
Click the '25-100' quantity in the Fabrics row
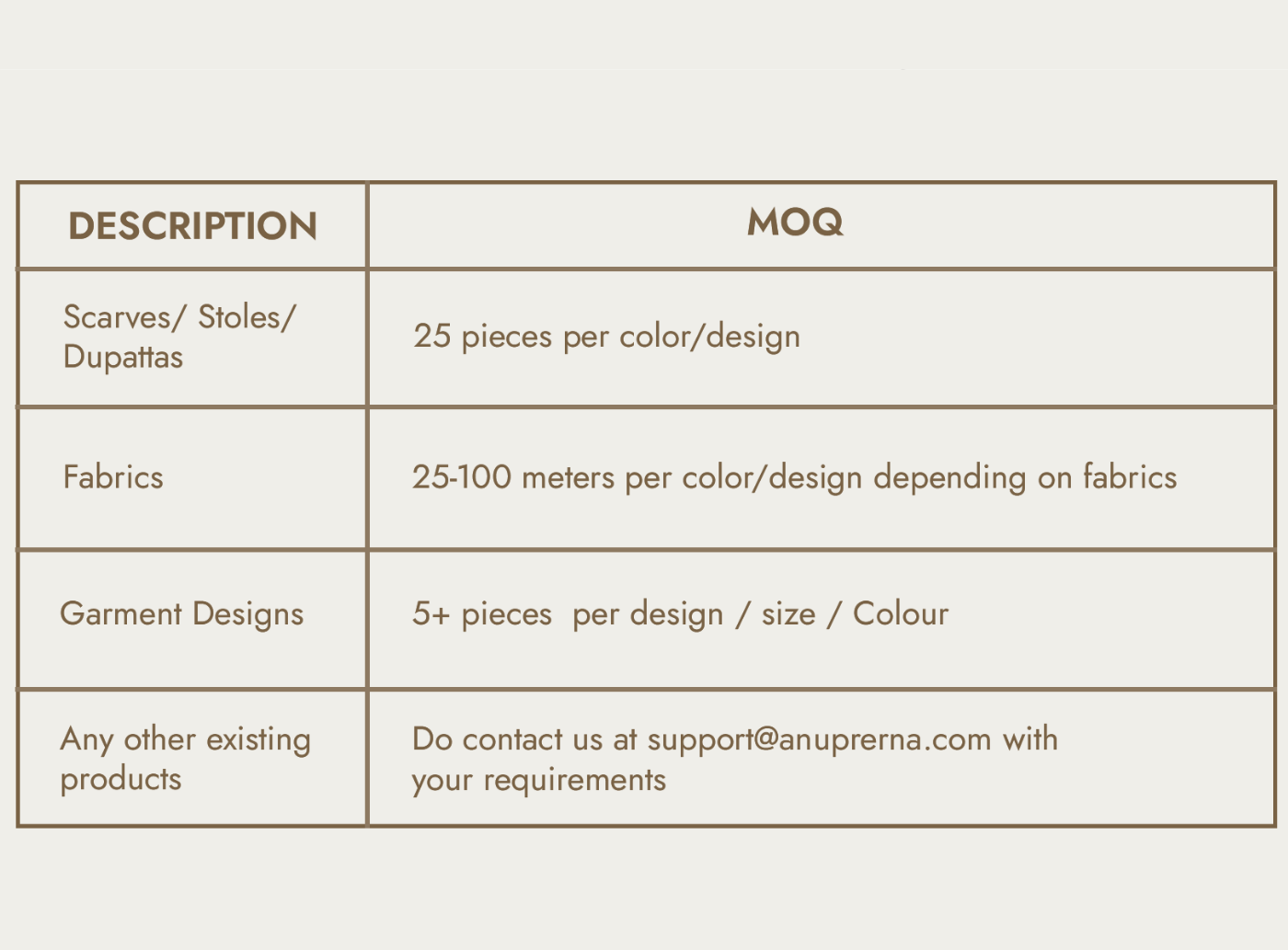462,477
